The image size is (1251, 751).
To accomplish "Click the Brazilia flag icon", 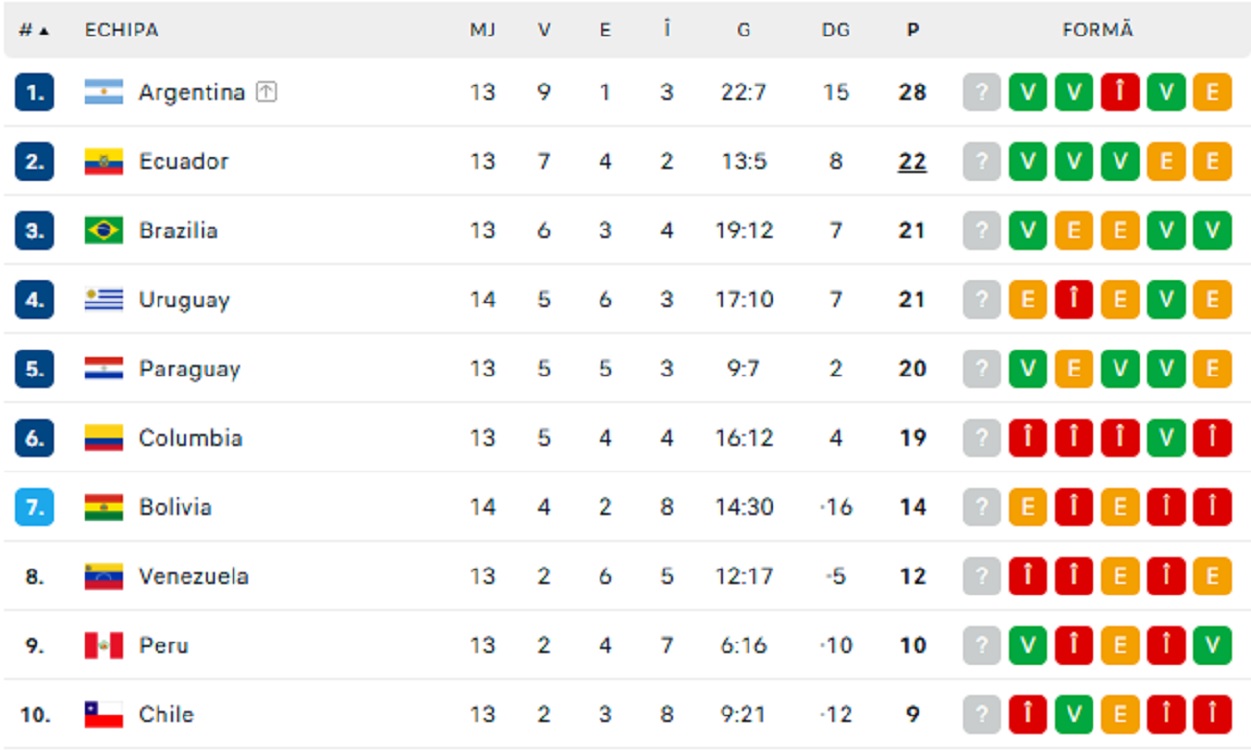I will click(103, 230).
